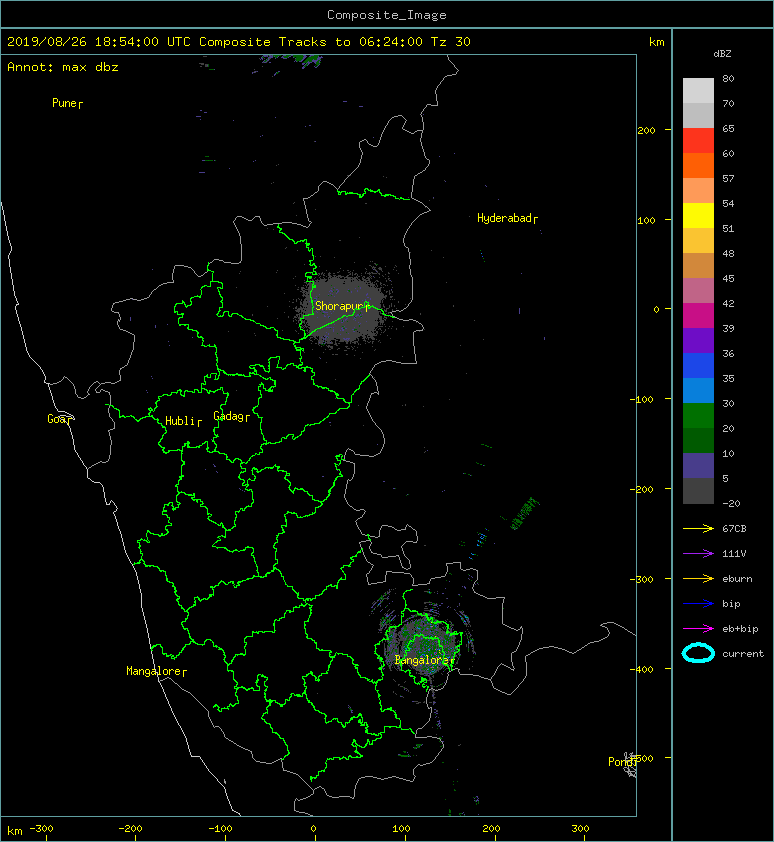Select the purple 39 dBZ color swatch
The width and height of the screenshot is (774, 842).
click(698, 340)
